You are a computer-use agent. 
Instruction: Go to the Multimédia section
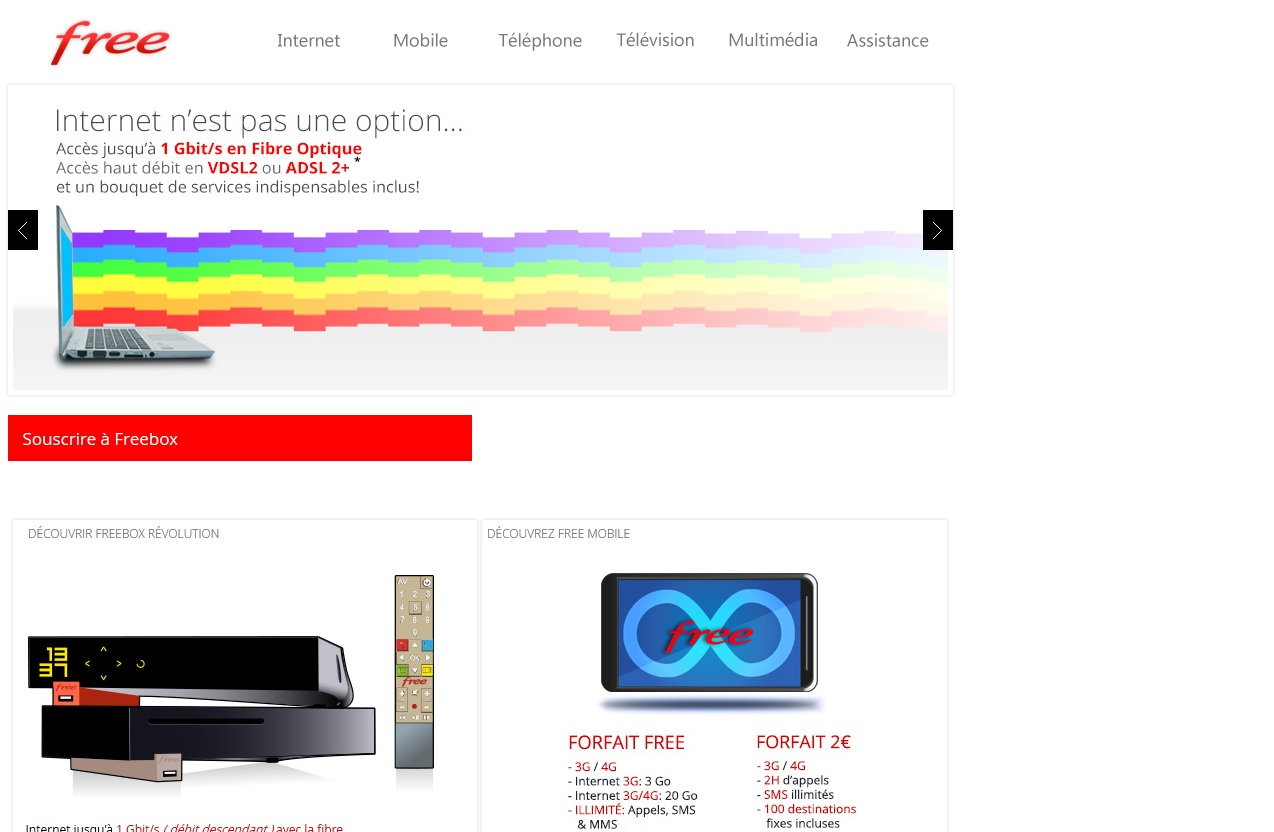coord(773,40)
